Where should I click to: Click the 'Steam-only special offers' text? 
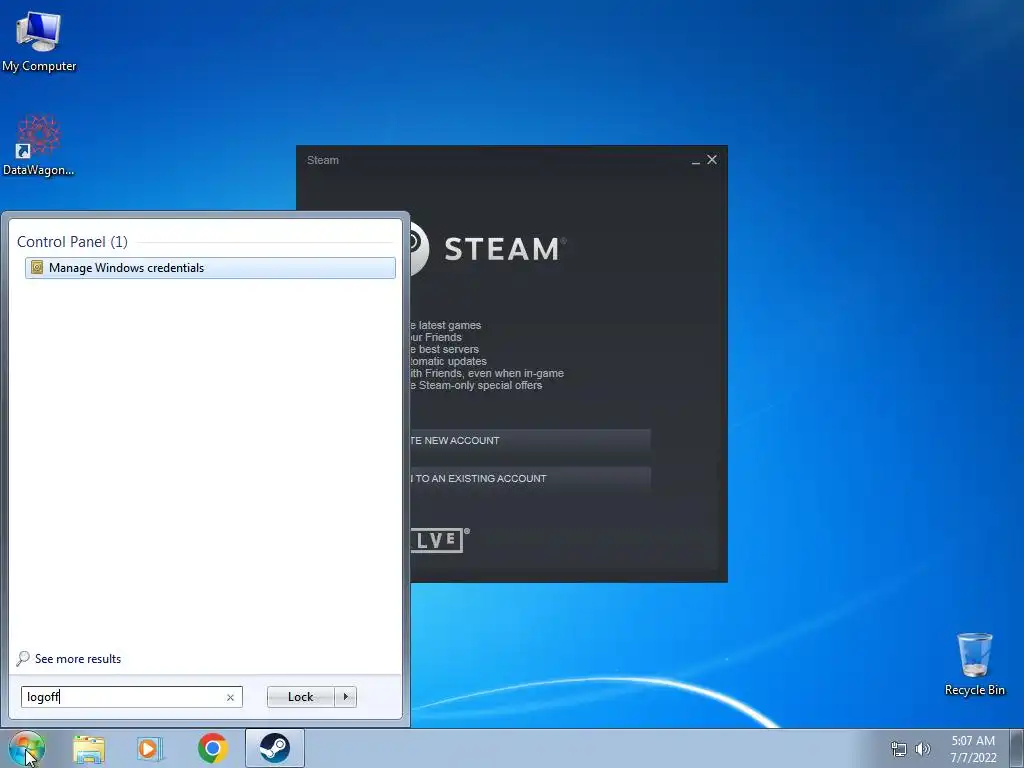(x=480, y=385)
